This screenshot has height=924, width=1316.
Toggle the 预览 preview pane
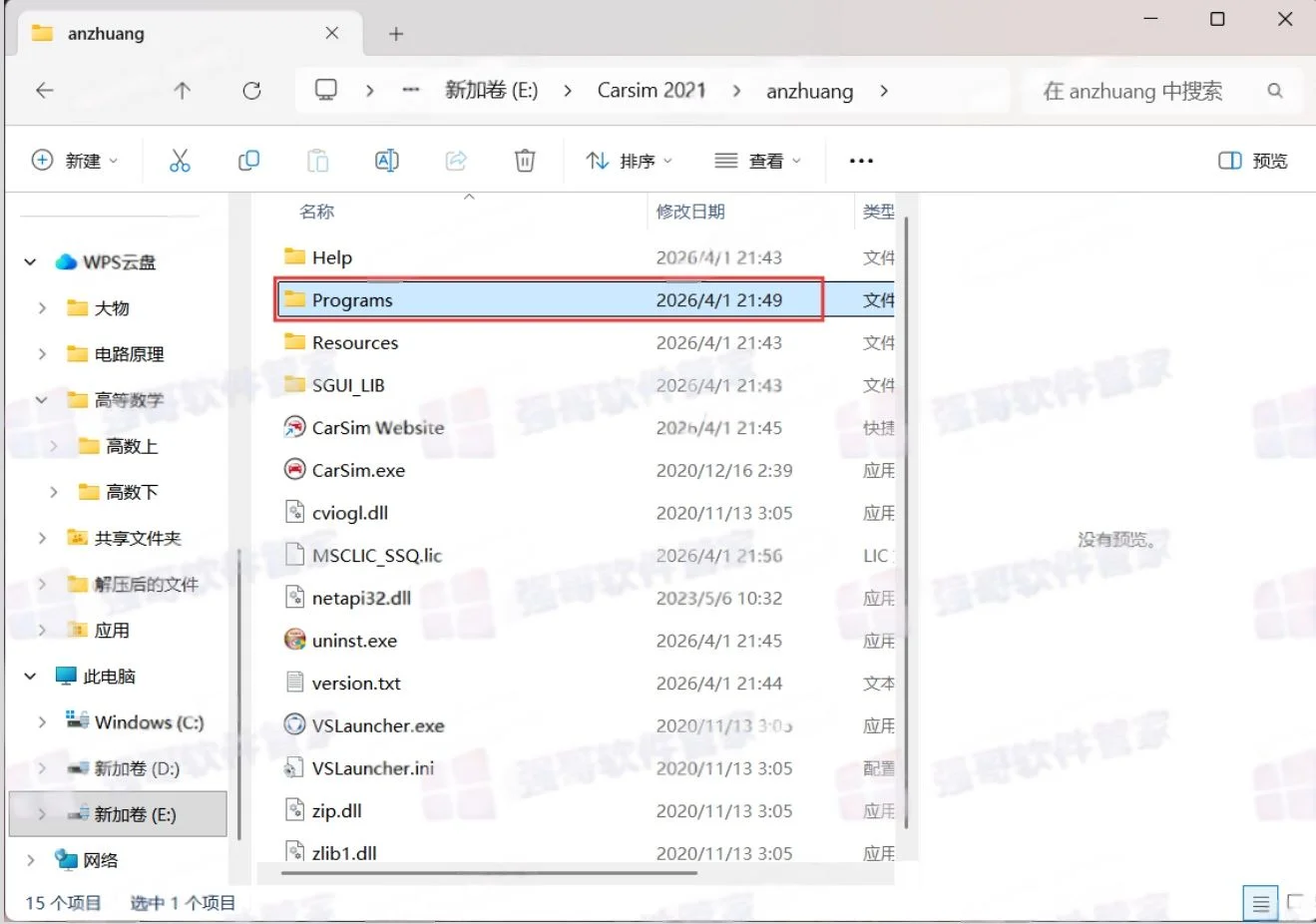click(1253, 161)
